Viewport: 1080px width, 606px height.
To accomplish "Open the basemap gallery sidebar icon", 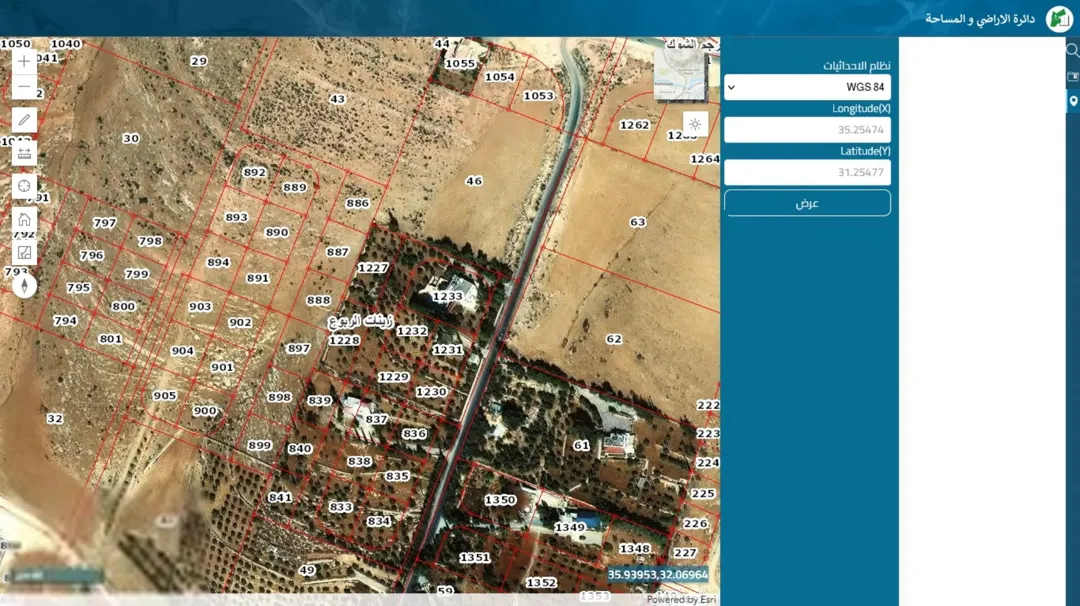I will click(x=1072, y=76).
